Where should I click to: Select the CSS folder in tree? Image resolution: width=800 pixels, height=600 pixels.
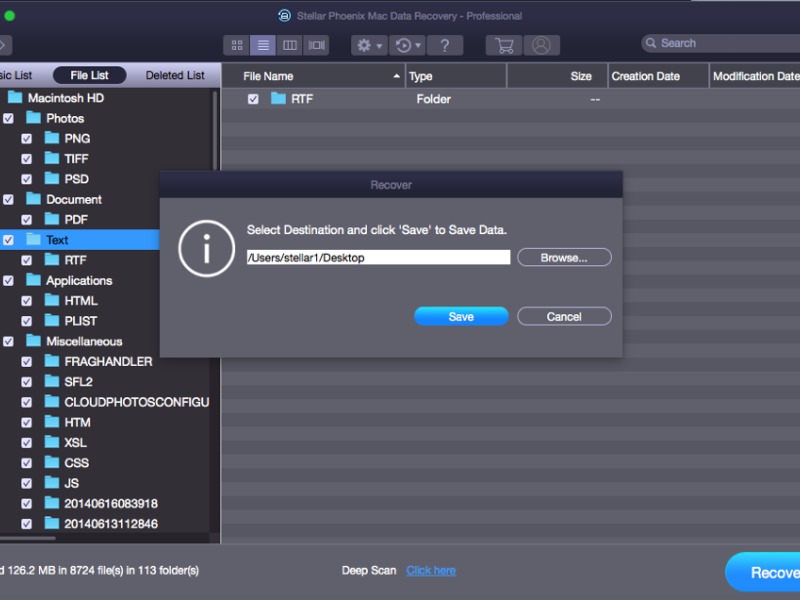coord(77,463)
